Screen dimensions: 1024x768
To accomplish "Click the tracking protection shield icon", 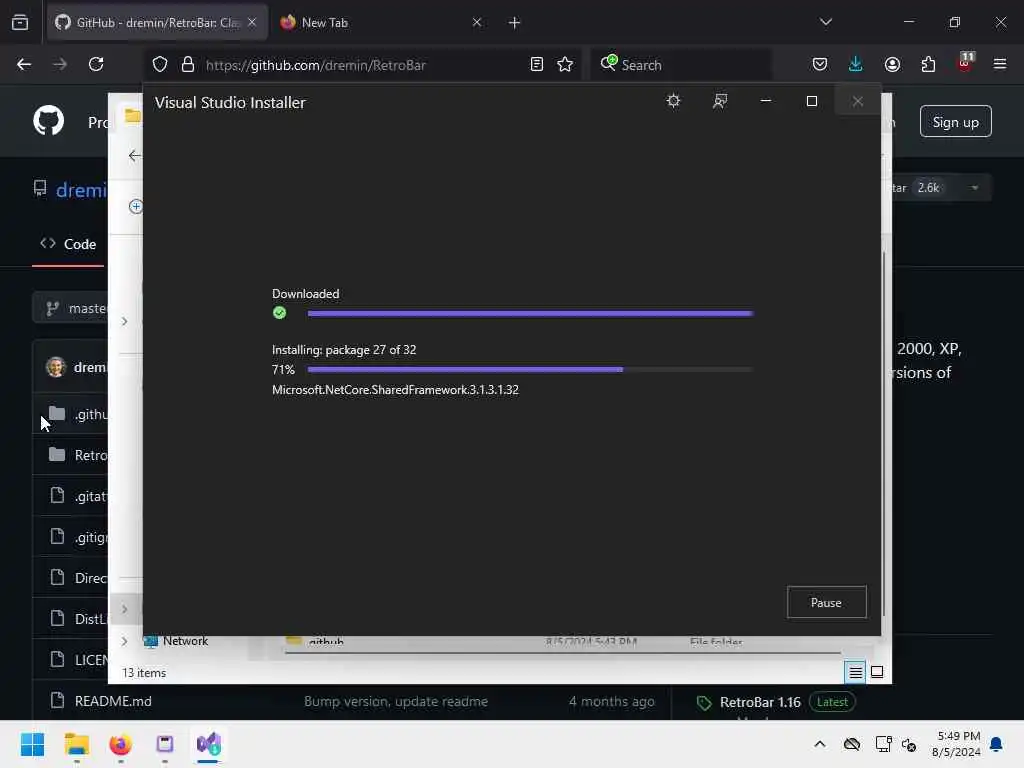I will [x=160, y=65].
